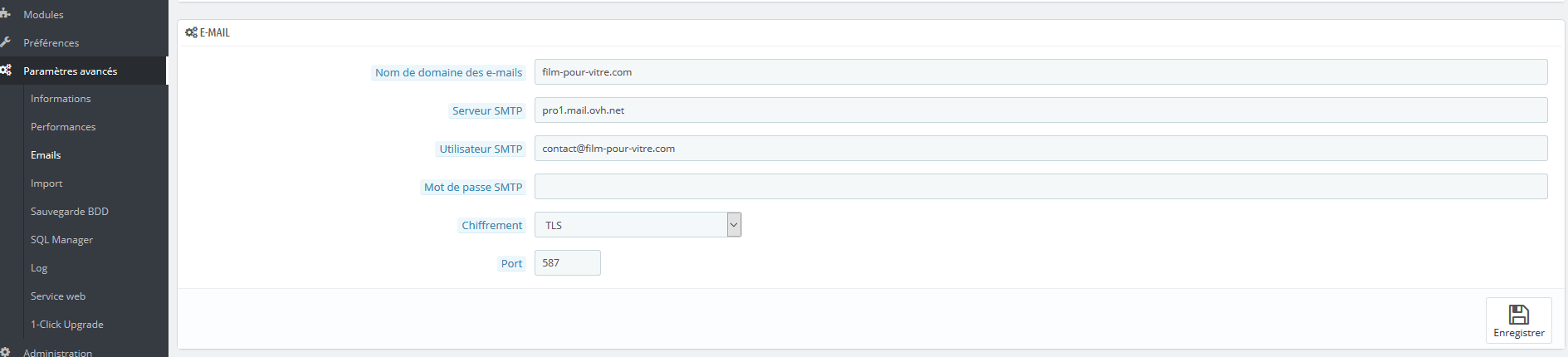Screen dimensions: 1568x357
Task: Open the Chiffrement TLS dropdown
Action: pos(637,225)
